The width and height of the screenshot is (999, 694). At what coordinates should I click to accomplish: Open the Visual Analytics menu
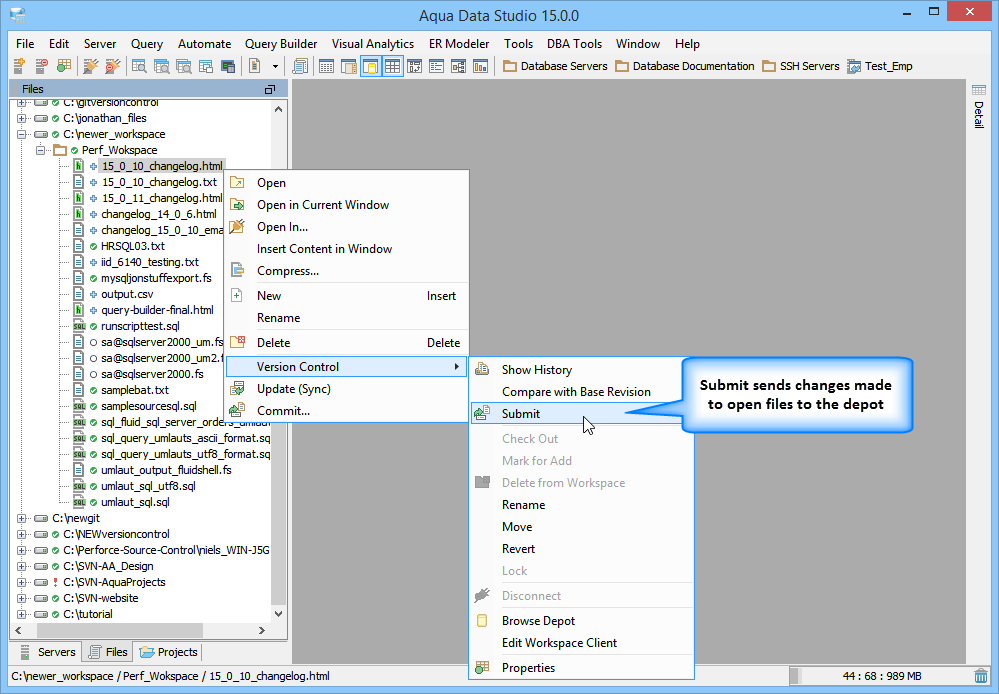pos(373,44)
